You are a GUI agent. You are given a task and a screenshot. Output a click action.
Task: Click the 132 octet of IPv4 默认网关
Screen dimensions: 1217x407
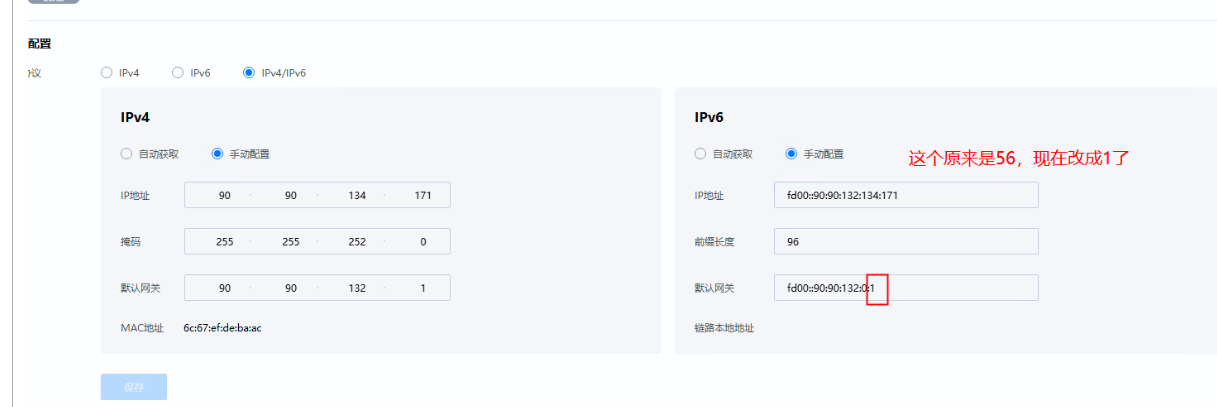[357, 288]
